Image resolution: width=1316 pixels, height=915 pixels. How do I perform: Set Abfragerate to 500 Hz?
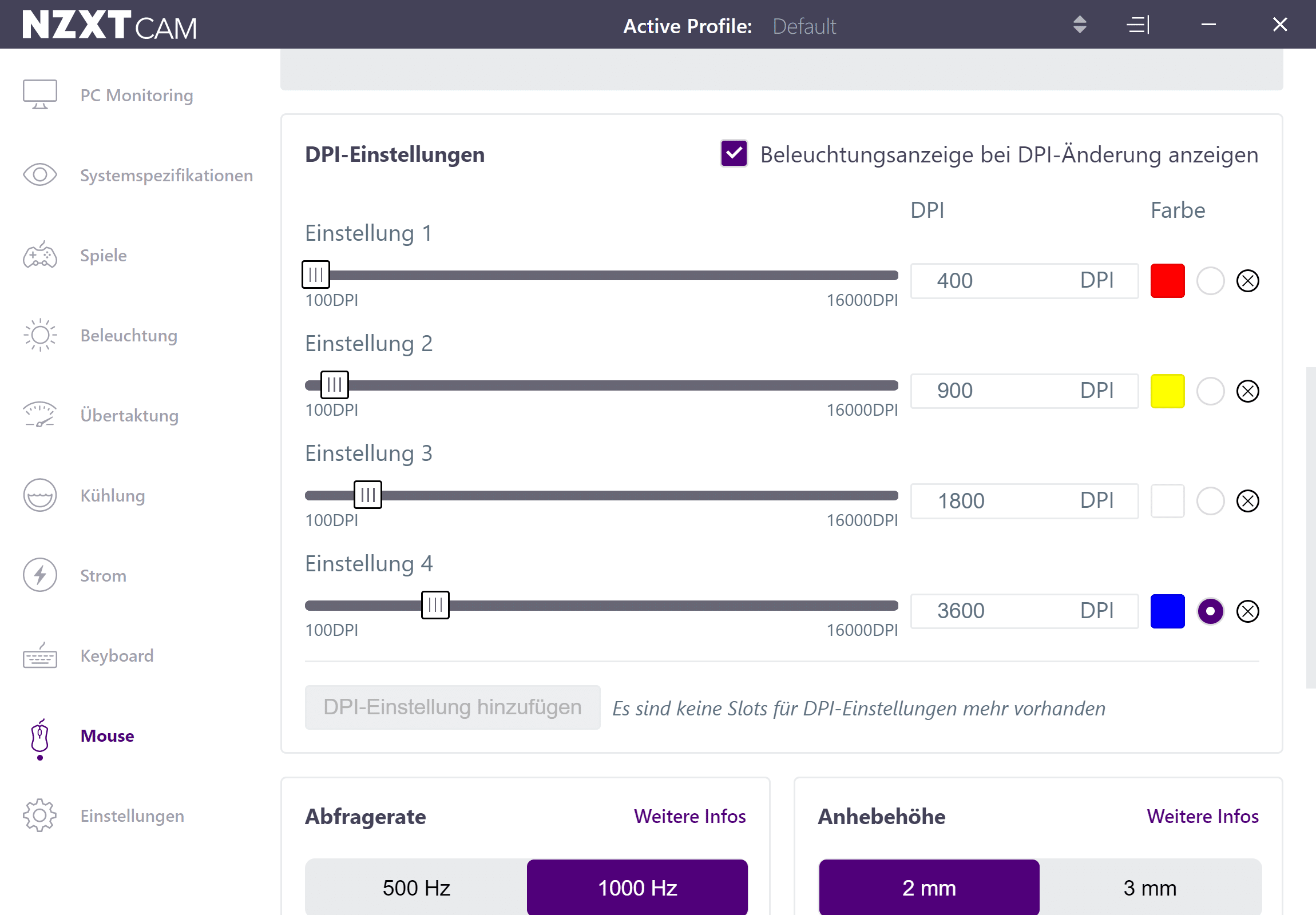tap(416, 888)
